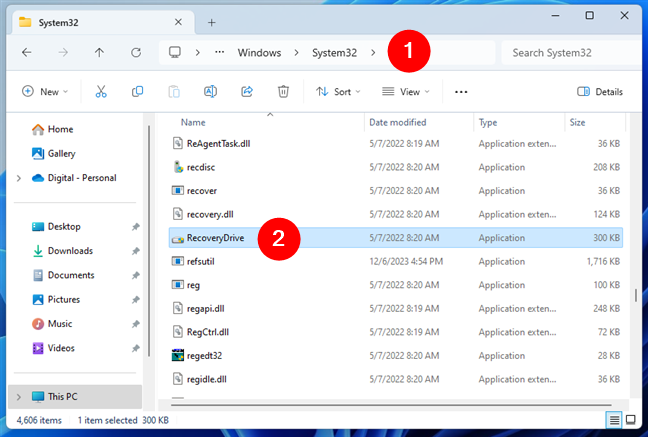Viewport: 648px width, 437px height.
Task: Delete the selected file with trash icon
Action: 283,91
